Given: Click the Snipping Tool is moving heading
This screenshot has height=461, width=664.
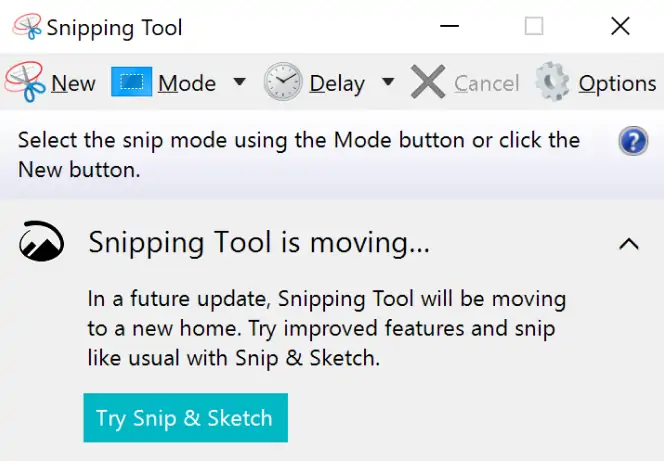Looking at the screenshot, I should coord(259,243).
